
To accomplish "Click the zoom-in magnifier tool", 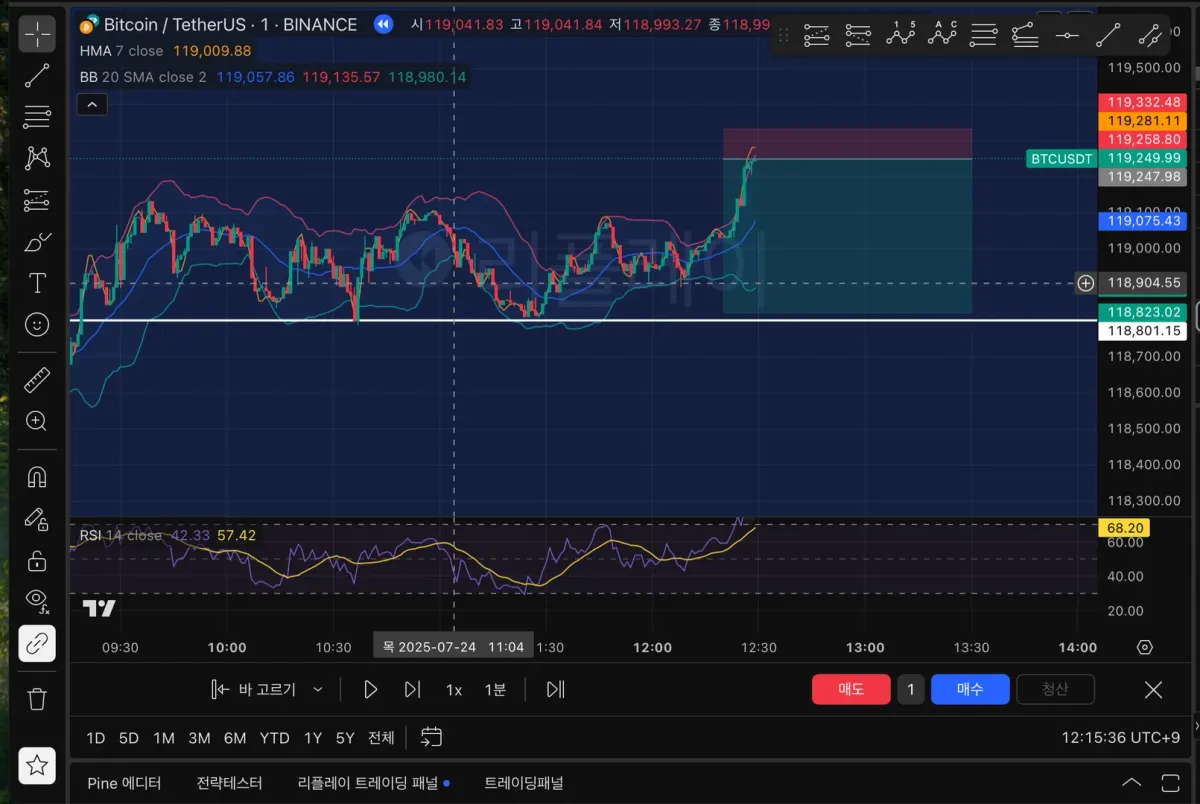I will tap(37, 421).
